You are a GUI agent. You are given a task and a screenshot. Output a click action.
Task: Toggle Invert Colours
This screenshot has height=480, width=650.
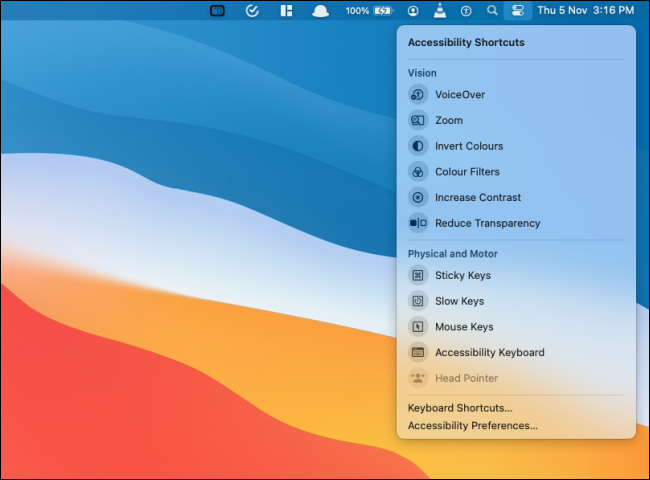coord(516,146)
